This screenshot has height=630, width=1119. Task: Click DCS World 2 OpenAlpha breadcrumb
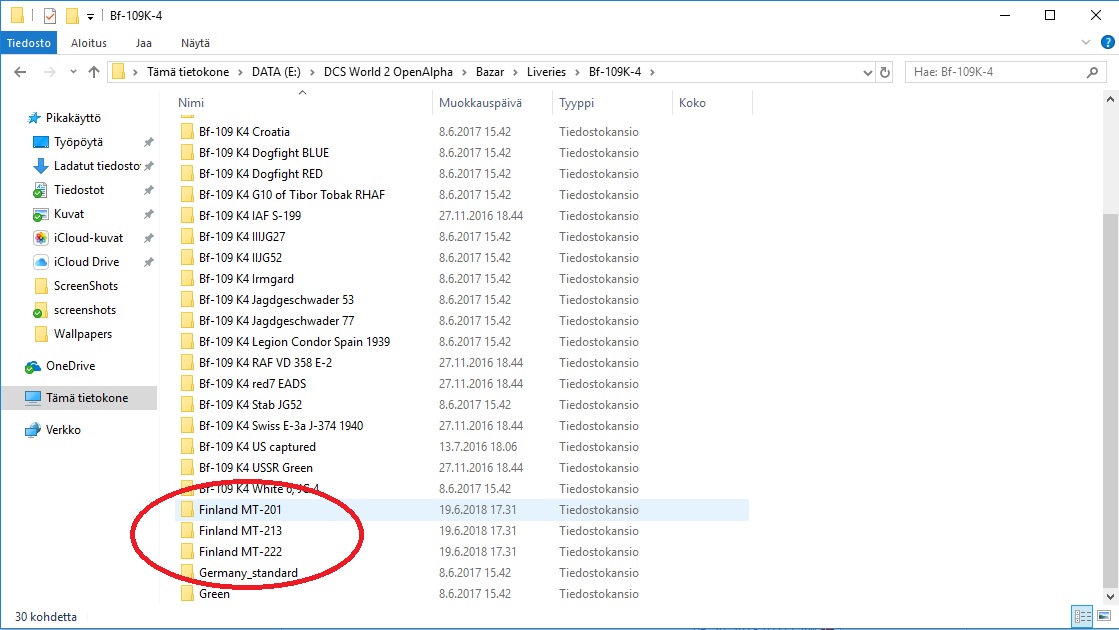388,72
